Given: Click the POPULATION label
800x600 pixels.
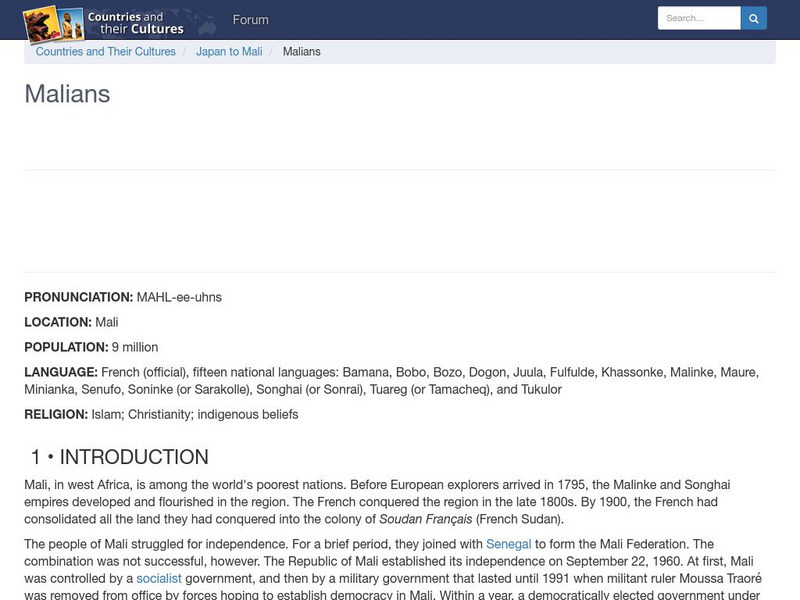Looking at the screenshot, I should coord(66,347).
